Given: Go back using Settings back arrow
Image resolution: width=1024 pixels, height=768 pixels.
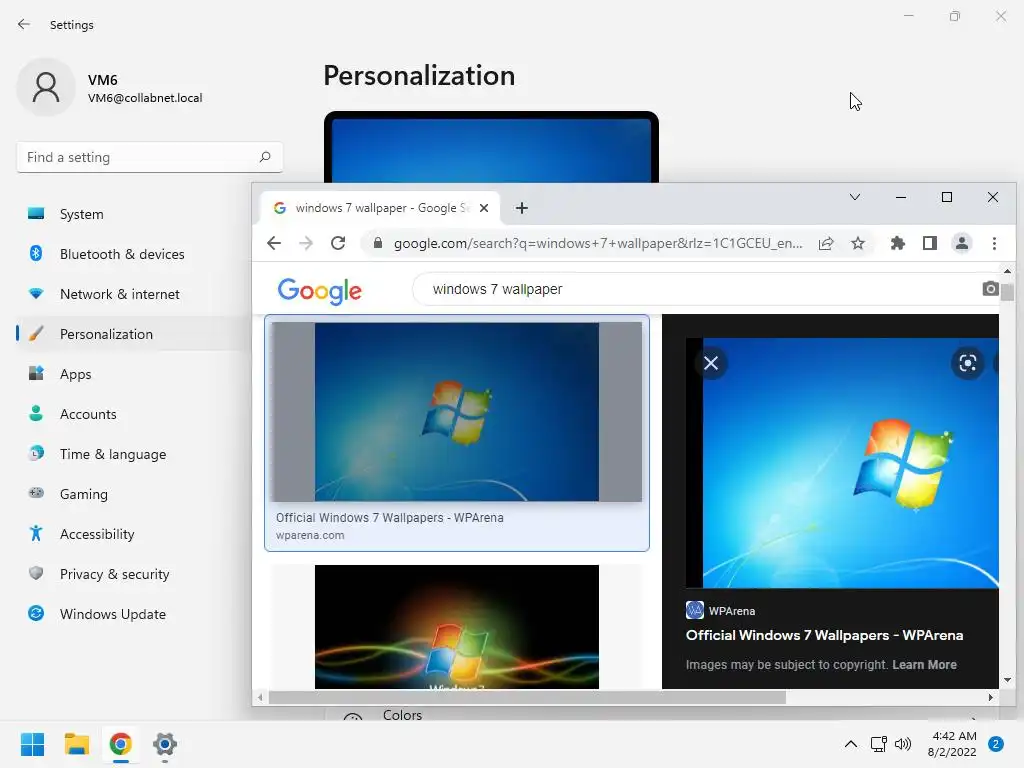Looking at the screenshot, I should pos(24,24).
